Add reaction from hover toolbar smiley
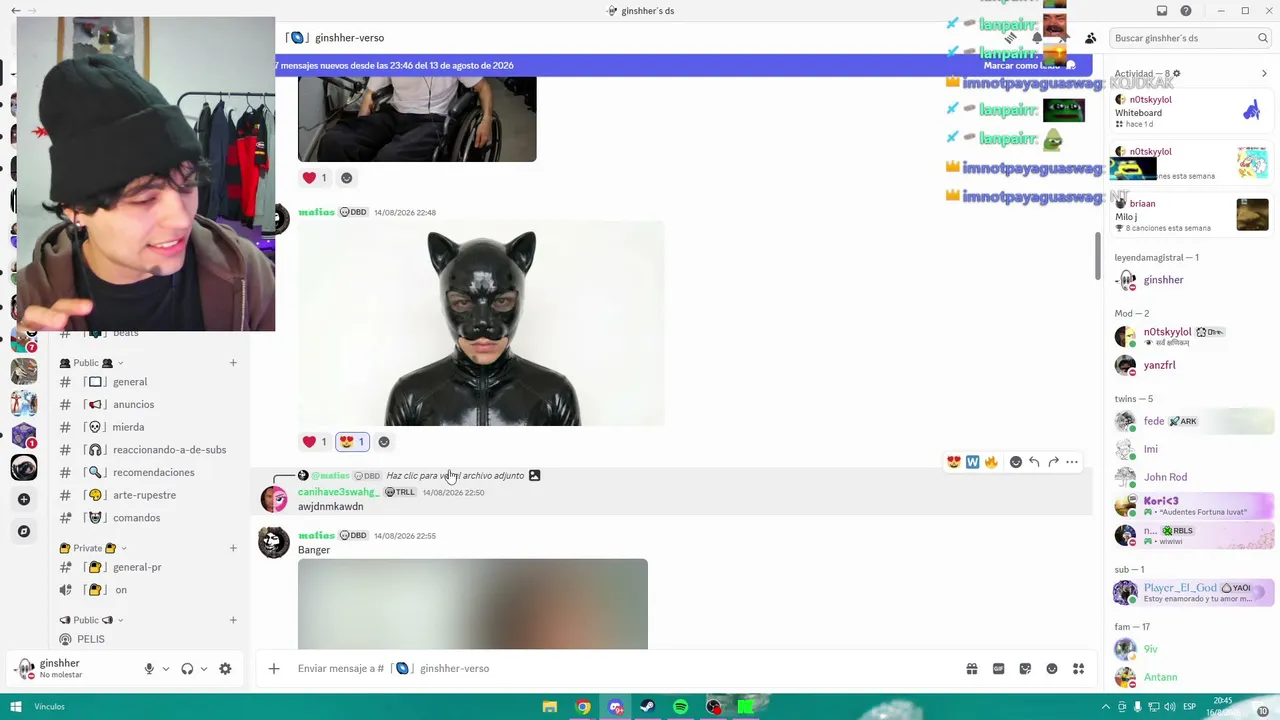Image resolution: width=1280 pixels, height=720 pixels. [x=1015, y=462]
